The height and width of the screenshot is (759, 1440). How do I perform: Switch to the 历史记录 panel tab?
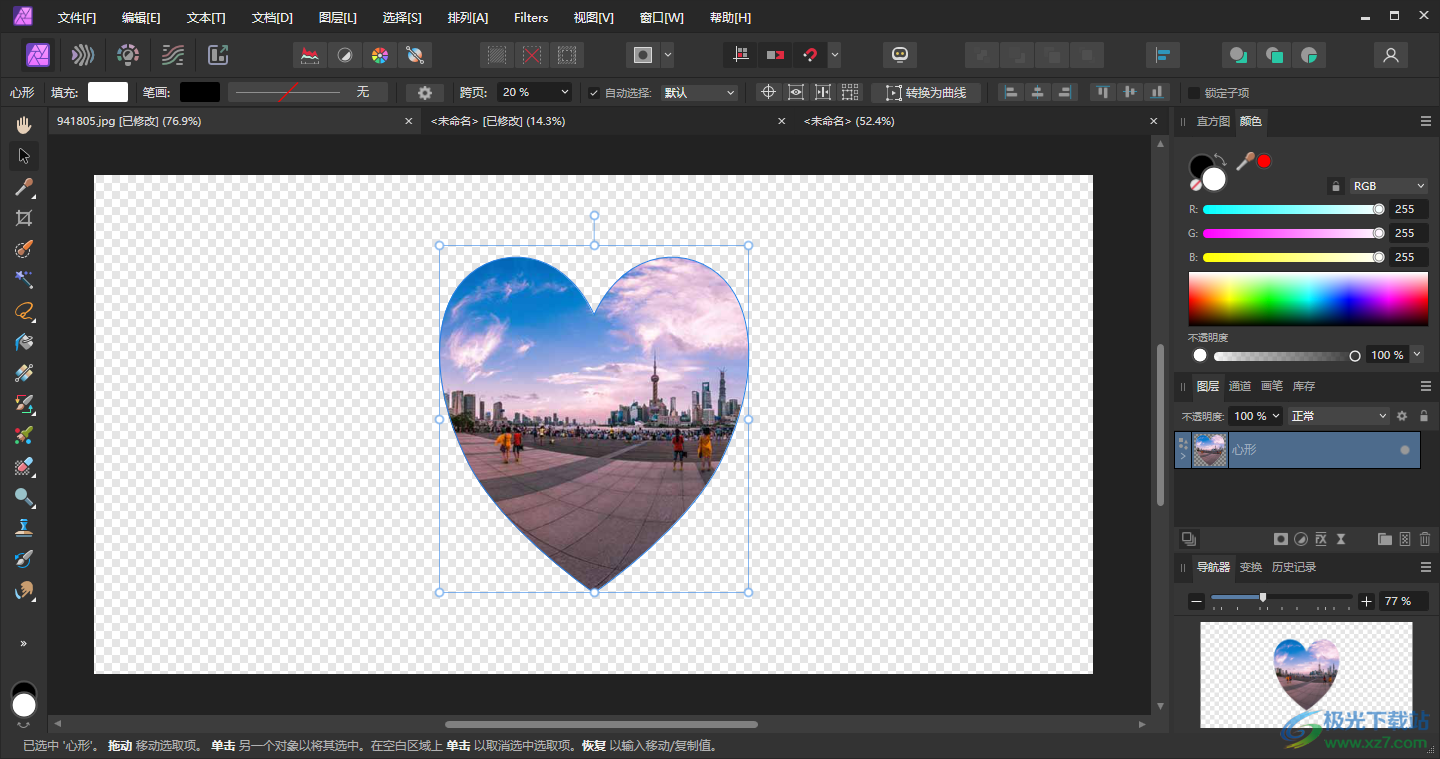[x=1293, y=567]
